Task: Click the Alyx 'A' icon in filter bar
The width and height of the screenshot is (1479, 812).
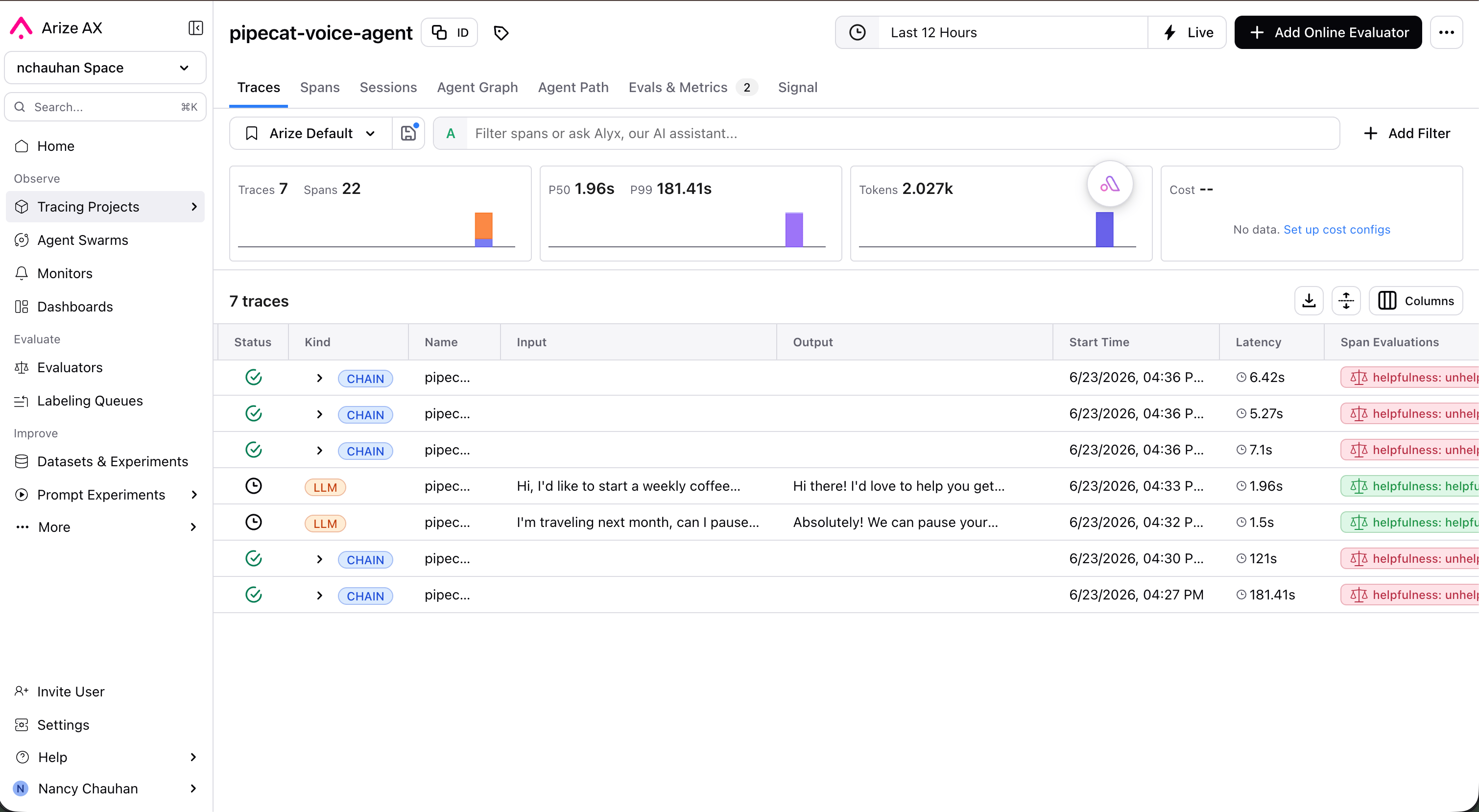Action: [451, 133]
